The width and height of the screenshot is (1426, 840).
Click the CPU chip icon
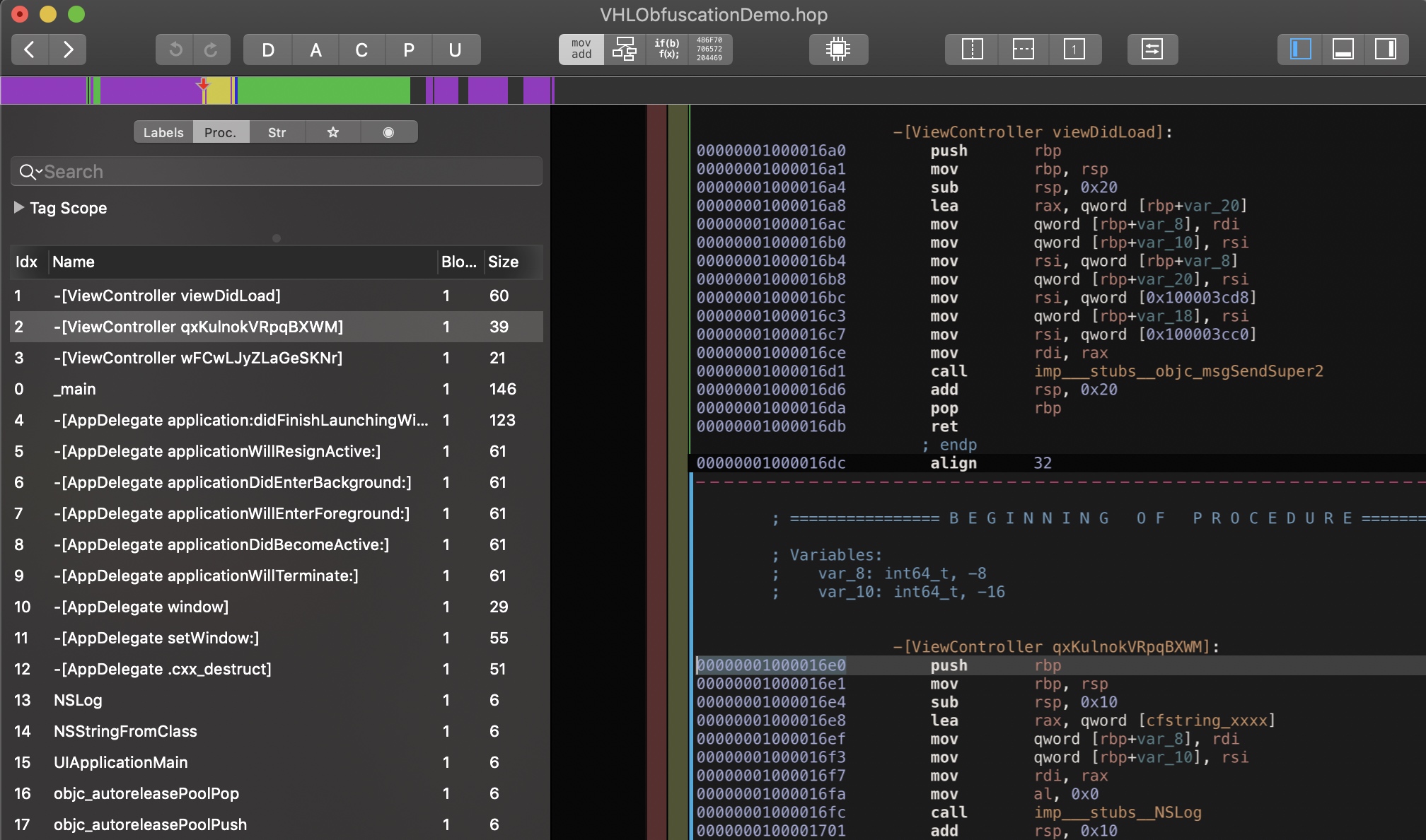tap(838, 49)
